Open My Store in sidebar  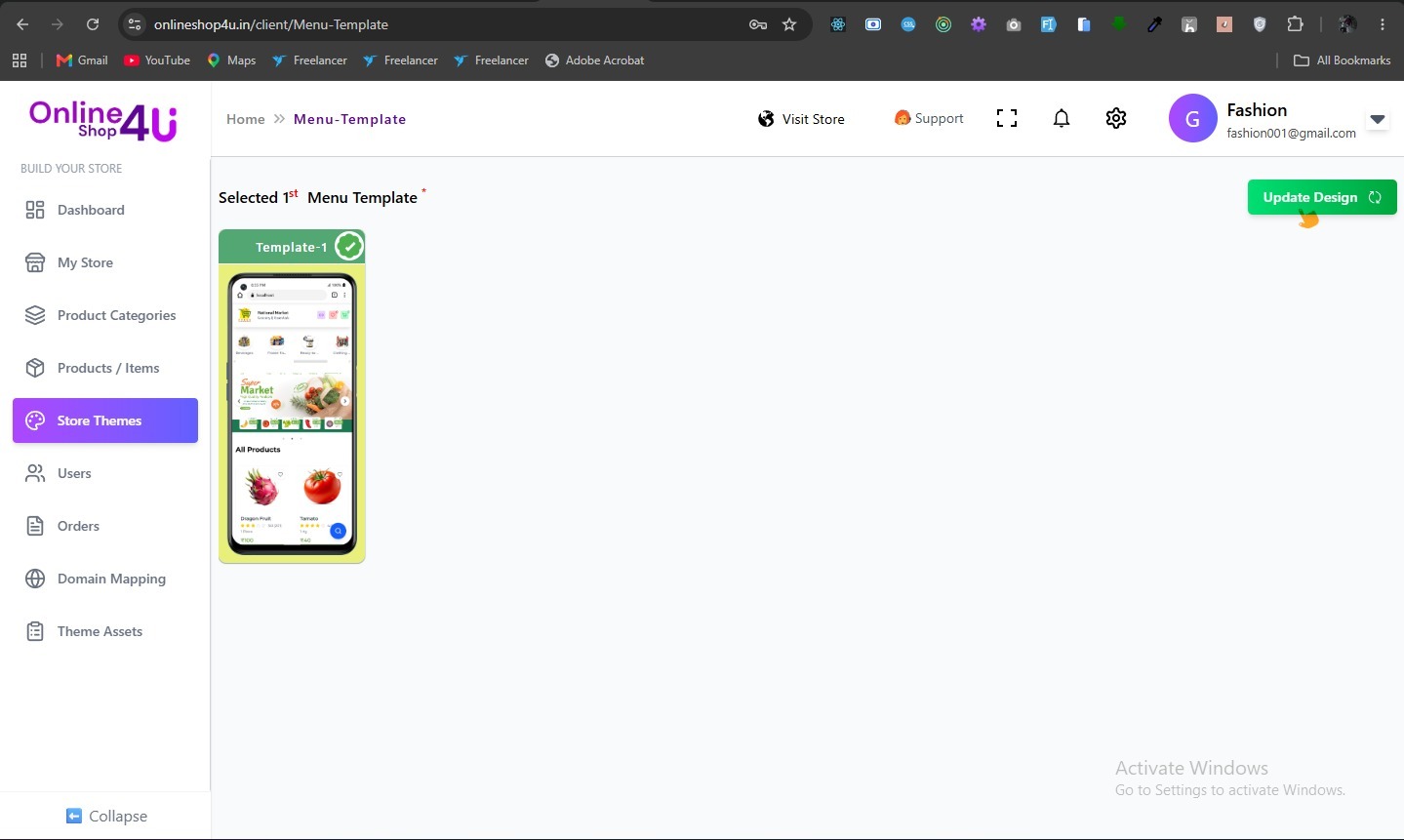pos(105,262)
